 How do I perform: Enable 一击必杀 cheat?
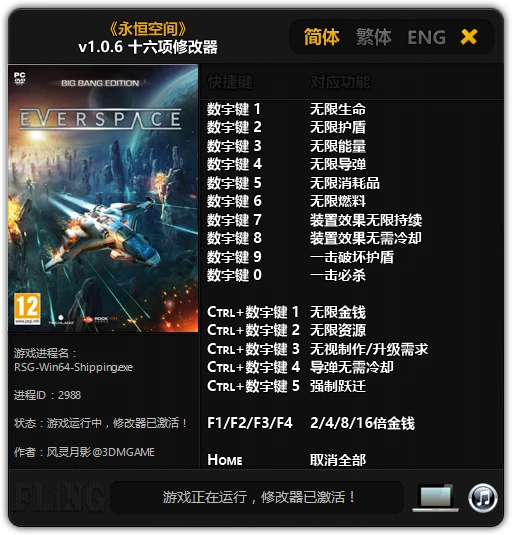[338, 275]
